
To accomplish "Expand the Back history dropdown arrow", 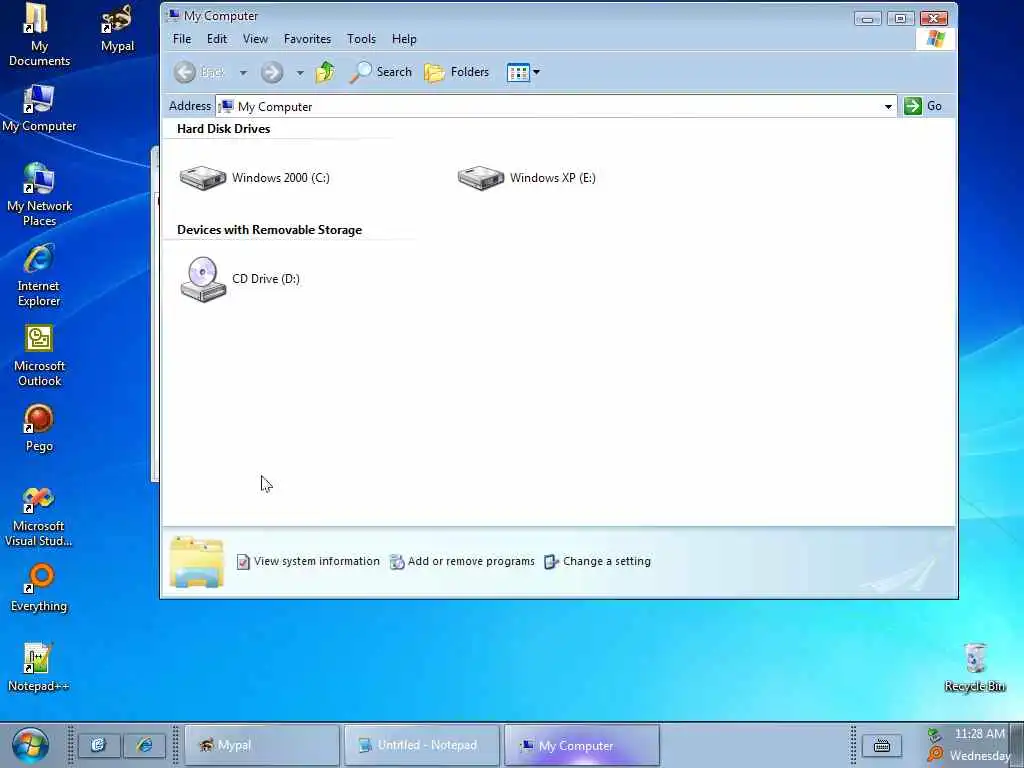I will click(243, 72).
